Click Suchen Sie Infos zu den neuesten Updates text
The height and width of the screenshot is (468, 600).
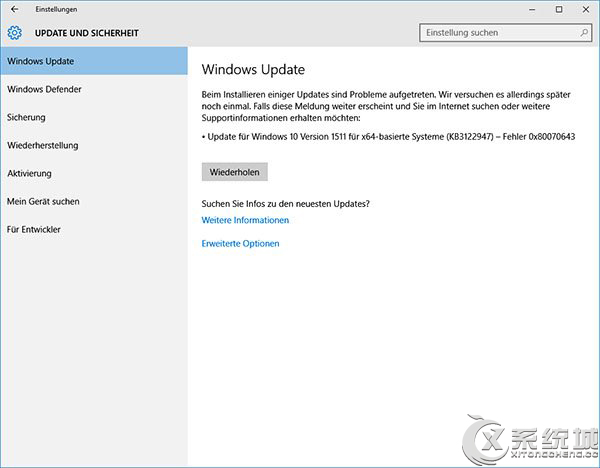[x=285, y=204]
